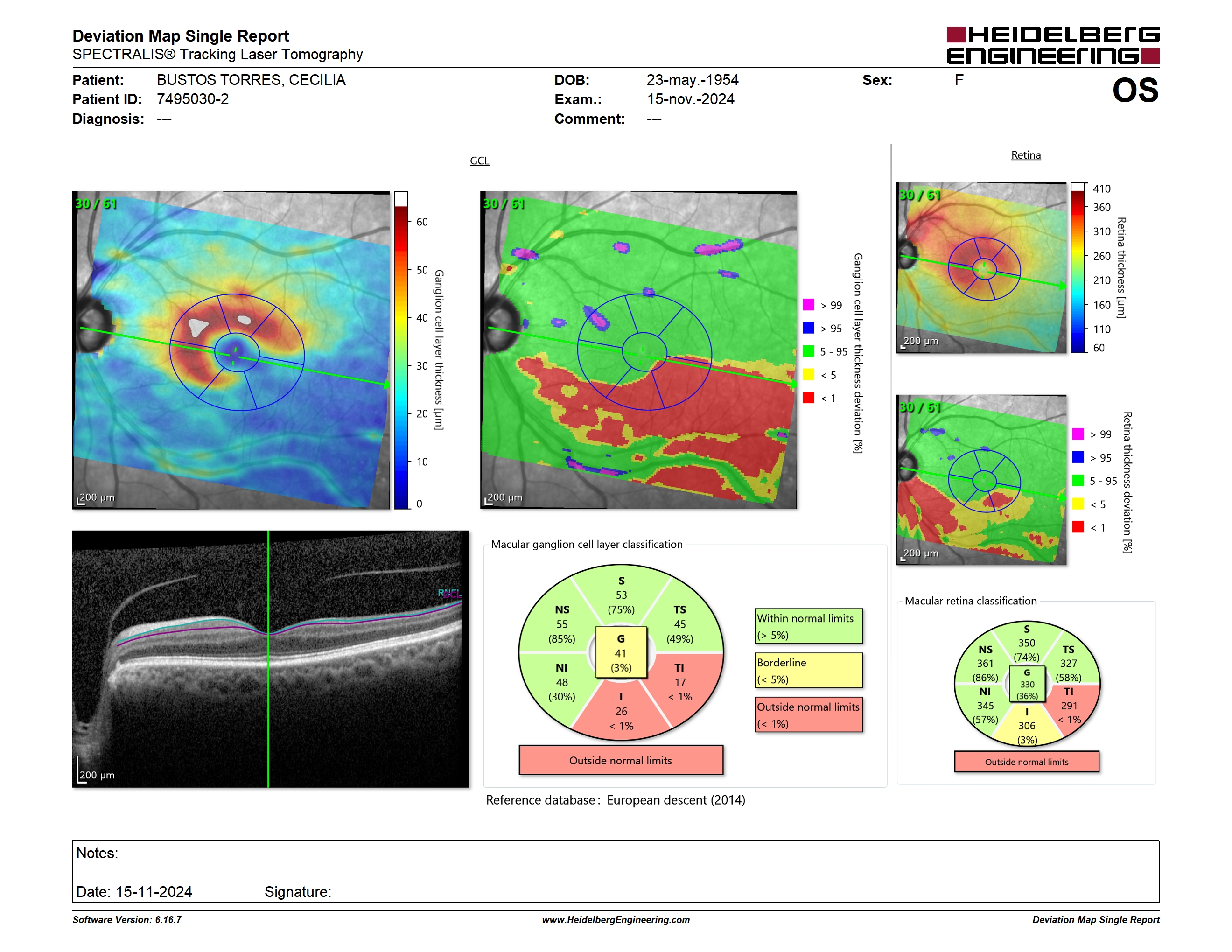Viewport: 1232px width, 952px height.
Task: Select the GCL section heading
Action: click(479, 161)
